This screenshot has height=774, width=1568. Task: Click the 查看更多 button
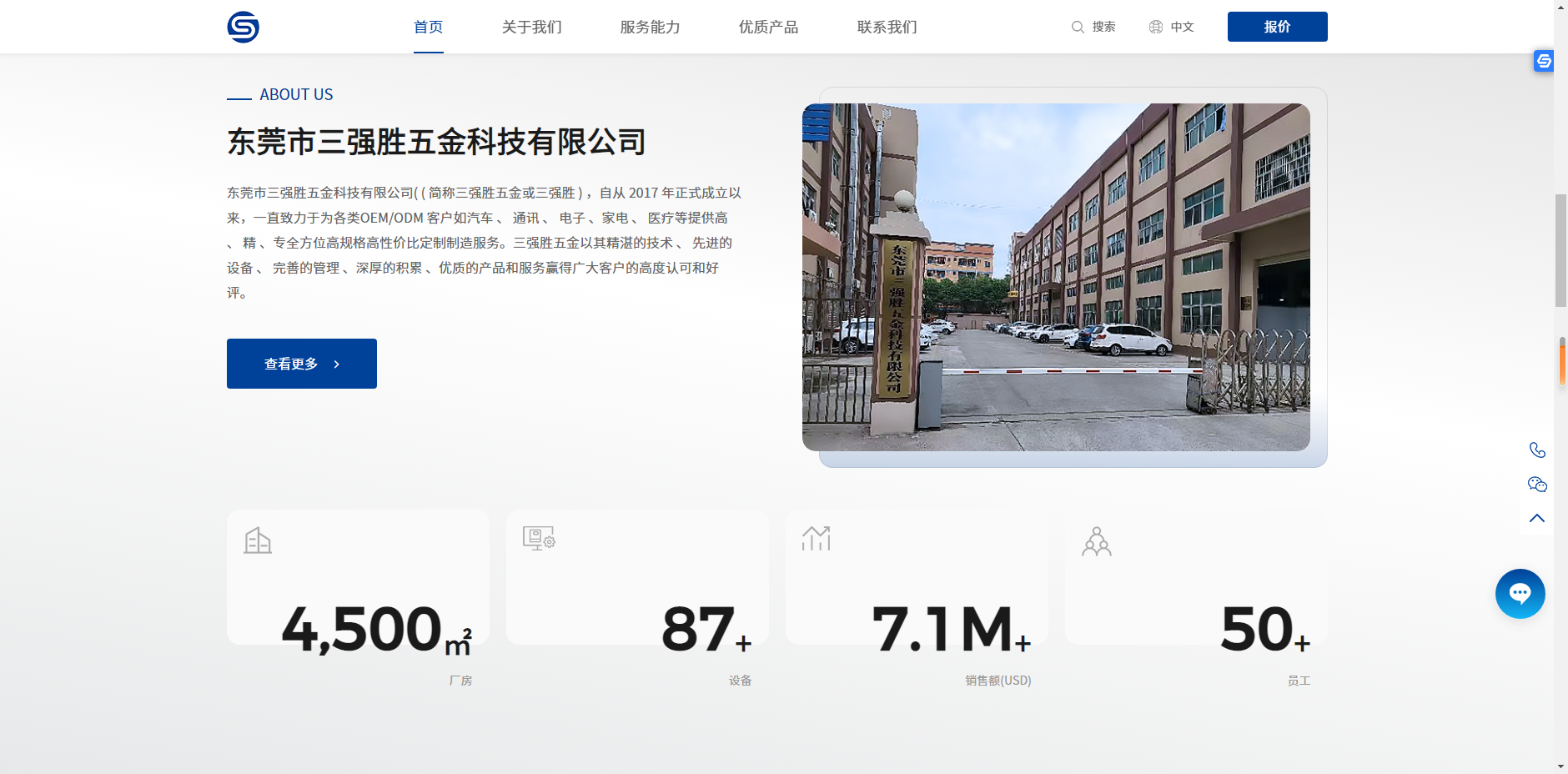click(302, 364)
